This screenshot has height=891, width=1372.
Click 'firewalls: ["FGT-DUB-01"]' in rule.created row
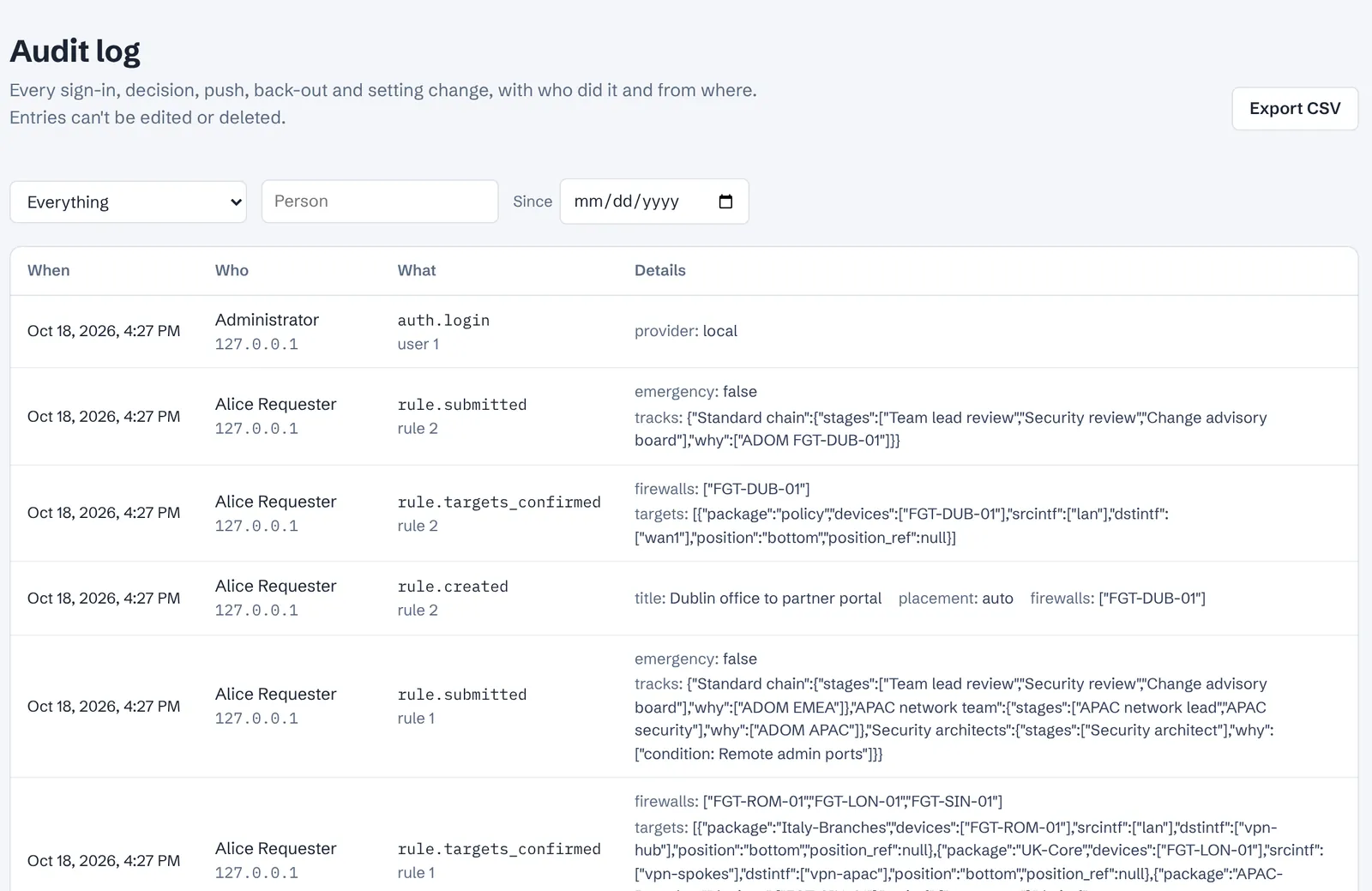(x=1118, y=599)
